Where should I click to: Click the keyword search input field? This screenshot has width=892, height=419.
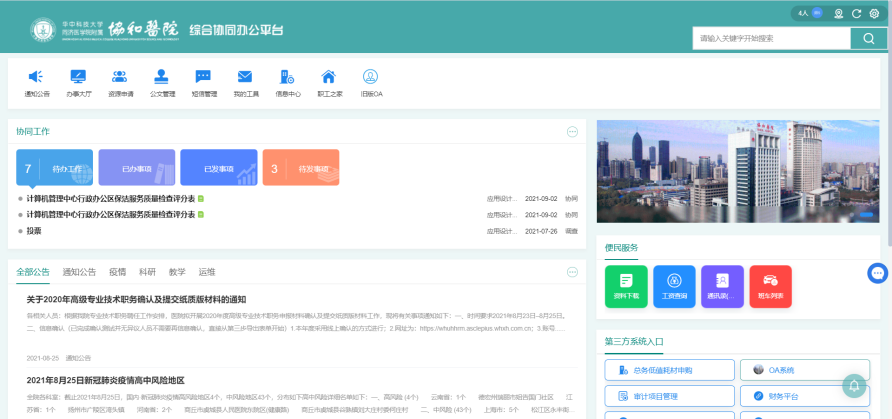click(x=770, y=38)
